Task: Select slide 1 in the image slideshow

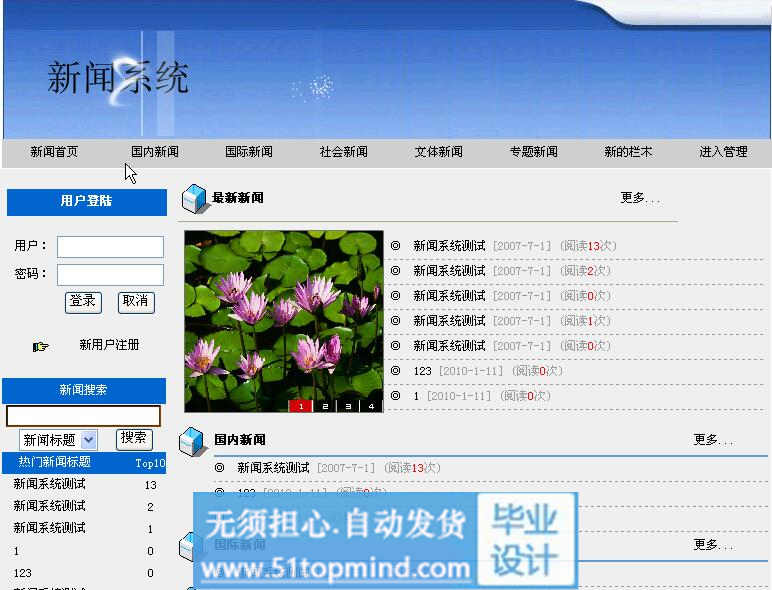Action: pyautogui.click(x=301, y=406)
